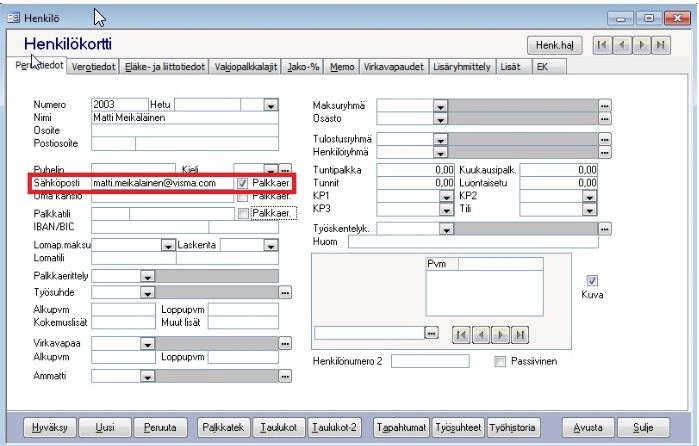Open the Tapahtumat button
The width and height of the screenshot is (699, 446).
(401, 428)
